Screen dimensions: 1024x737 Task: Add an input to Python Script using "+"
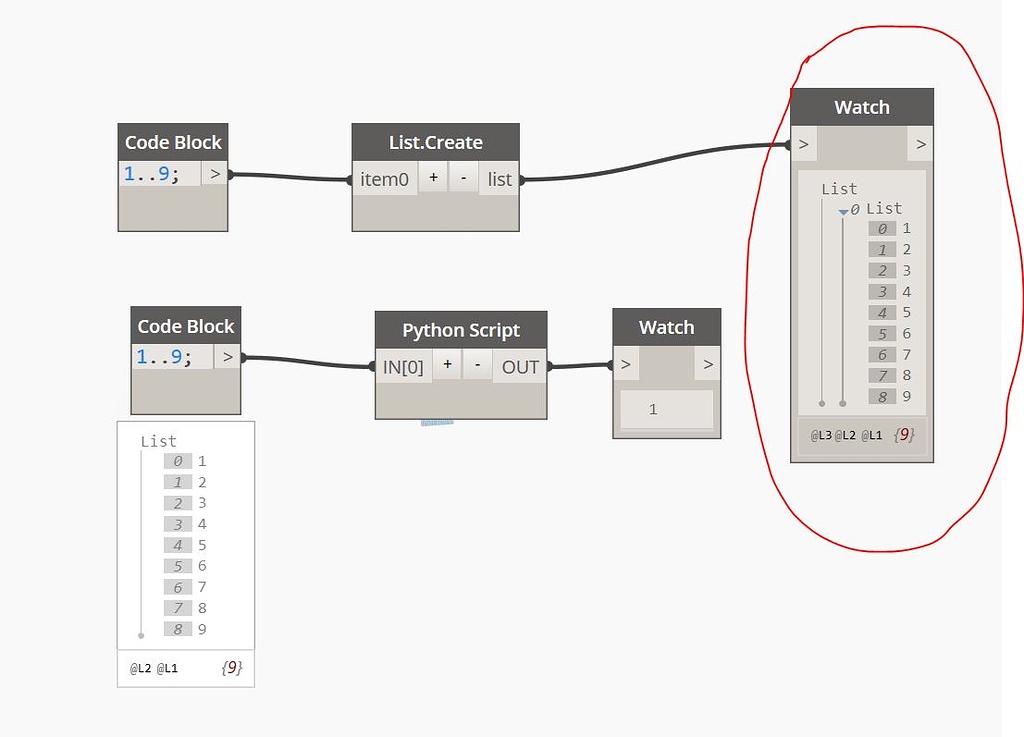(447, 366)
